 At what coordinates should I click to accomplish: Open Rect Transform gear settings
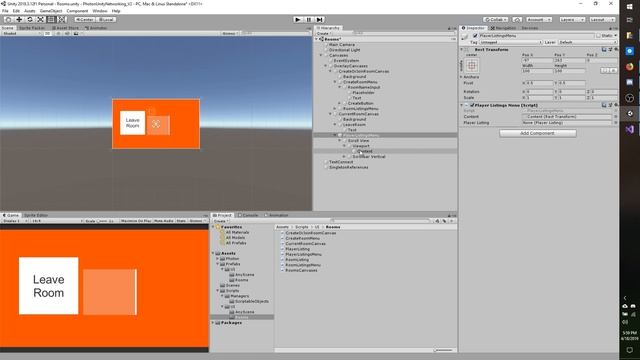(616, 49)
